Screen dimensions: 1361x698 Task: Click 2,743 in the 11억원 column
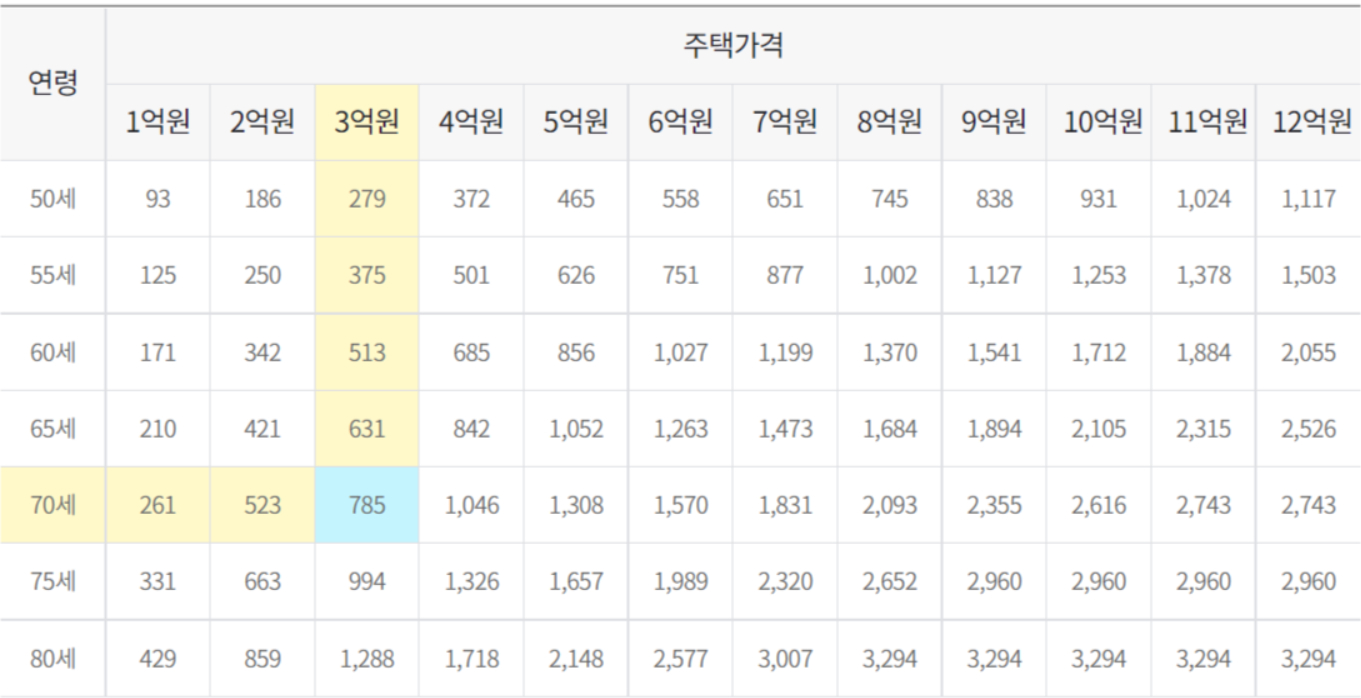(1203, 505)
